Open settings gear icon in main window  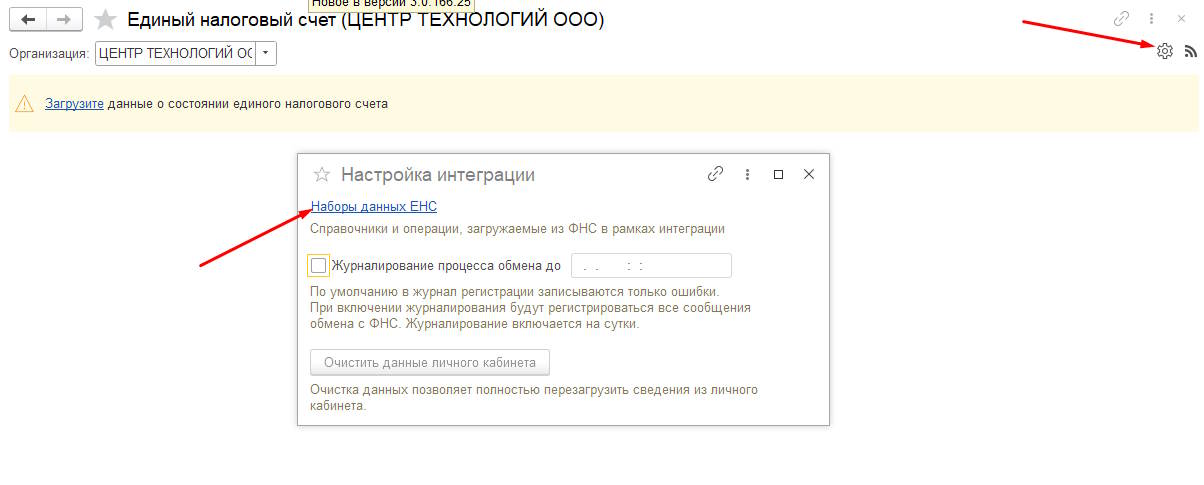1164,51
